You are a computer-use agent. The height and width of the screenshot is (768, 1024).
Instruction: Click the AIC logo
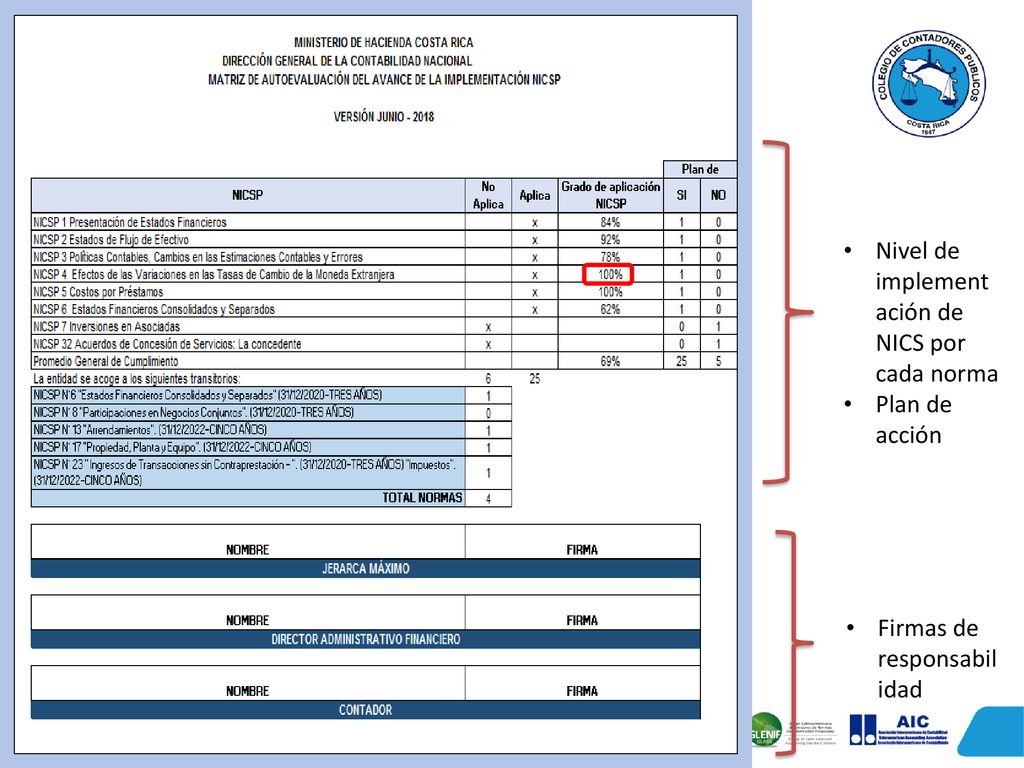pyautogui.click(x=899, y=730)
